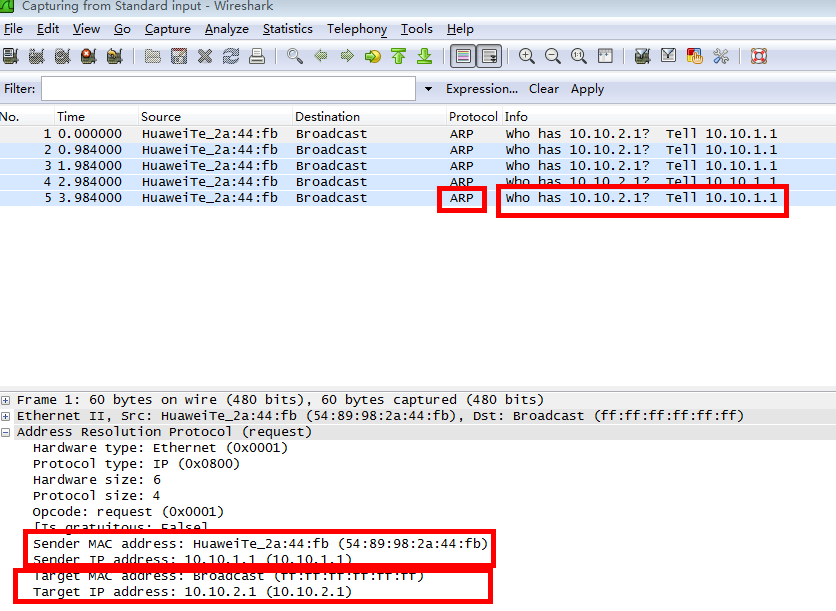The image size is (836, 611).
Task: Open the filter history dropdown arrow
Action: (x=428, y=89)
